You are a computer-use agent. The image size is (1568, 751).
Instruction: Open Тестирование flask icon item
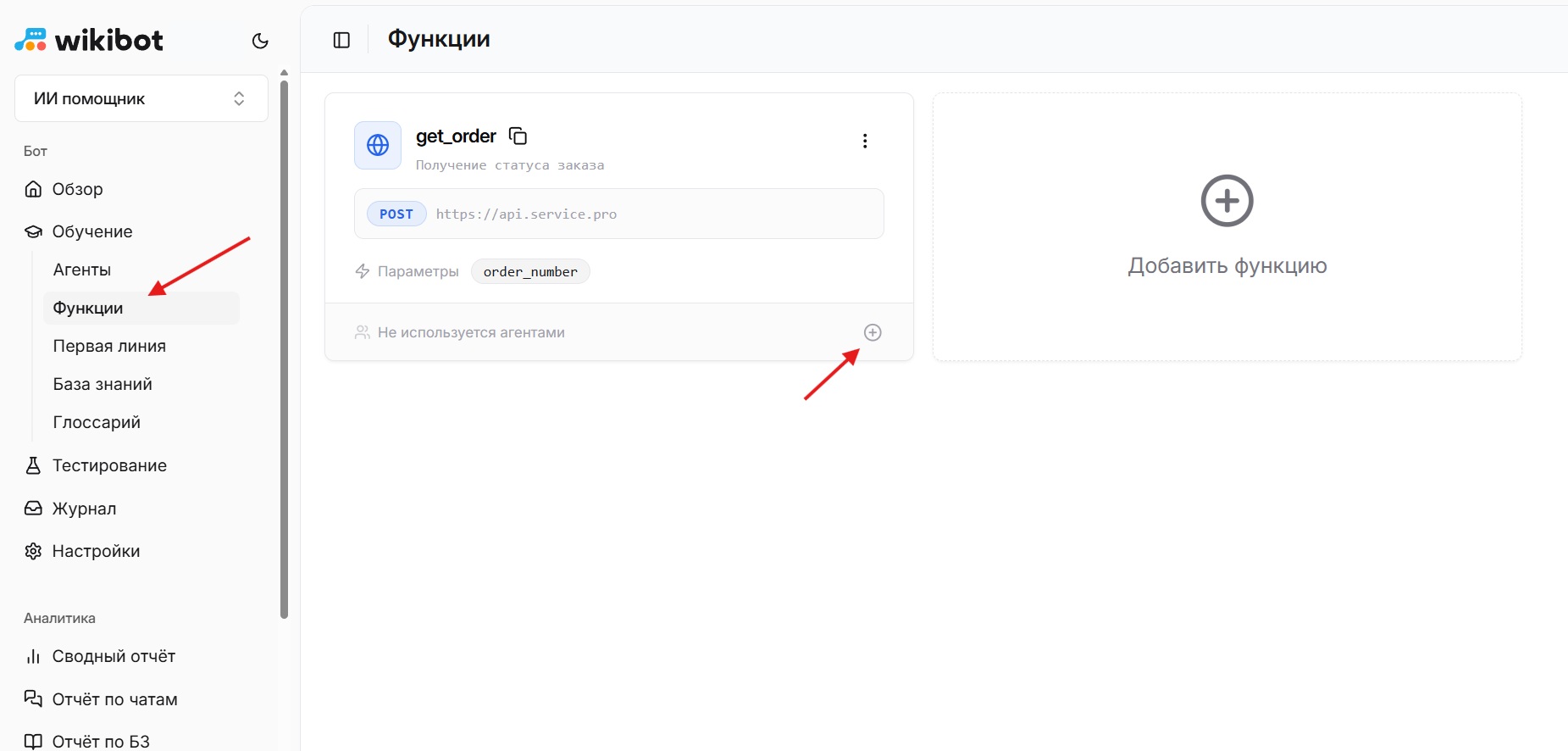click(109, 465)
